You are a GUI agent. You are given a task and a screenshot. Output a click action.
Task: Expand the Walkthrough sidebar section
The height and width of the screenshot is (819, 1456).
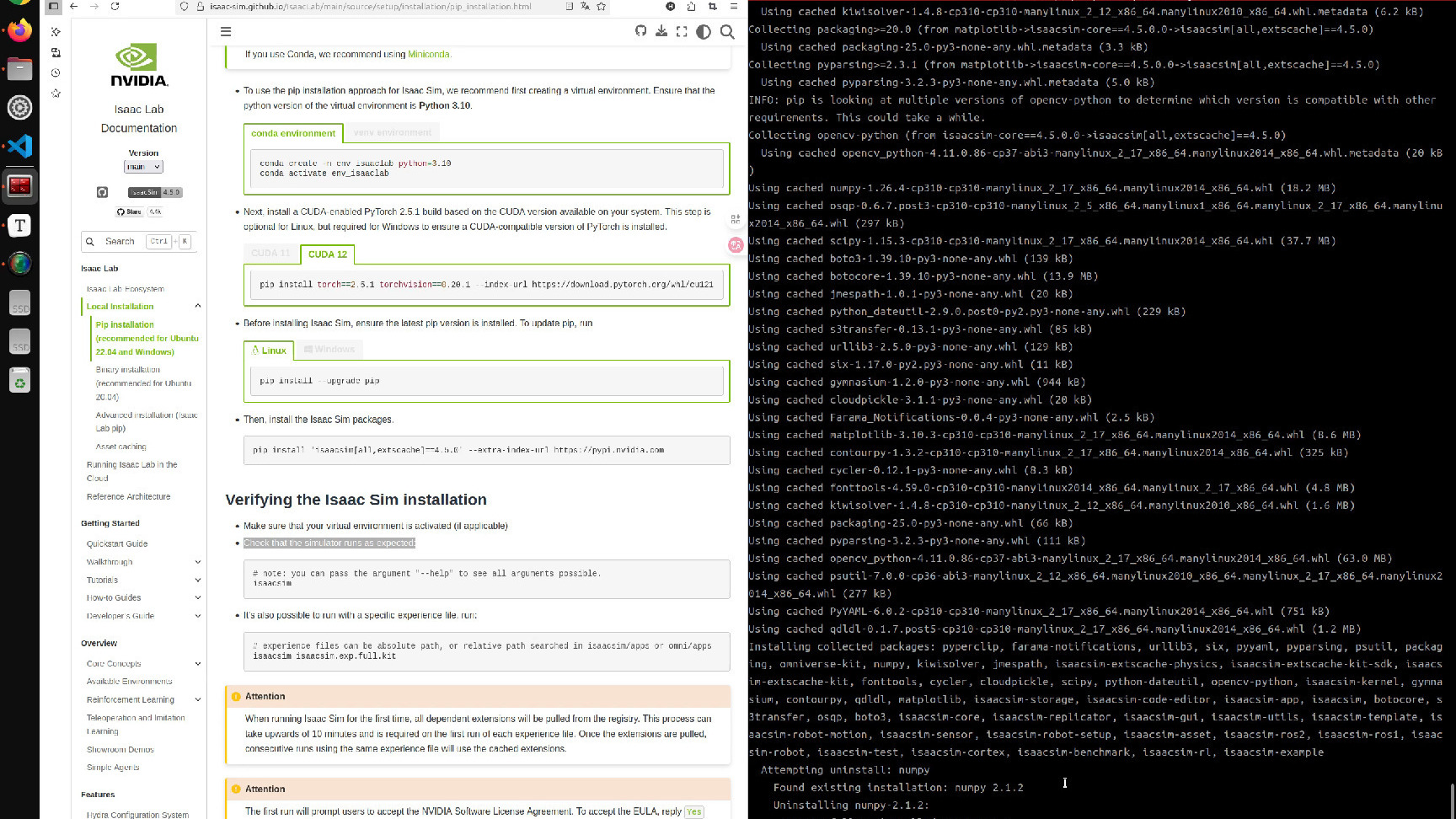pyautogui.click(x=198, y=562)
